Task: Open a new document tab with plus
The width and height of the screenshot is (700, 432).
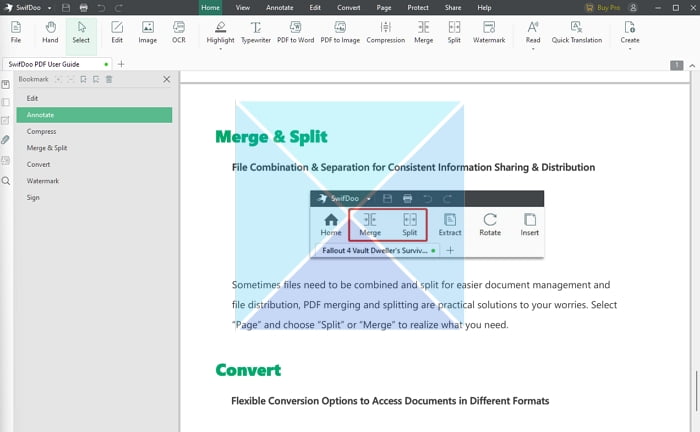Action: (121, 64)
